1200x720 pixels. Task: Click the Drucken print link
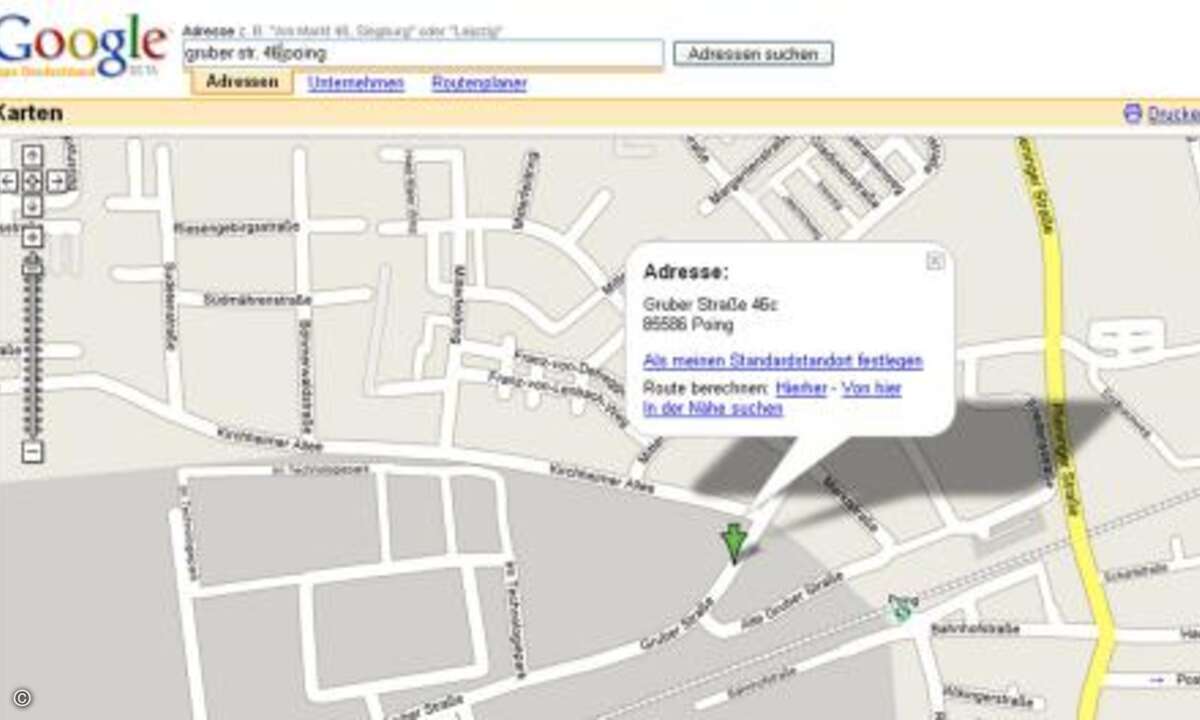(1174, 115)
